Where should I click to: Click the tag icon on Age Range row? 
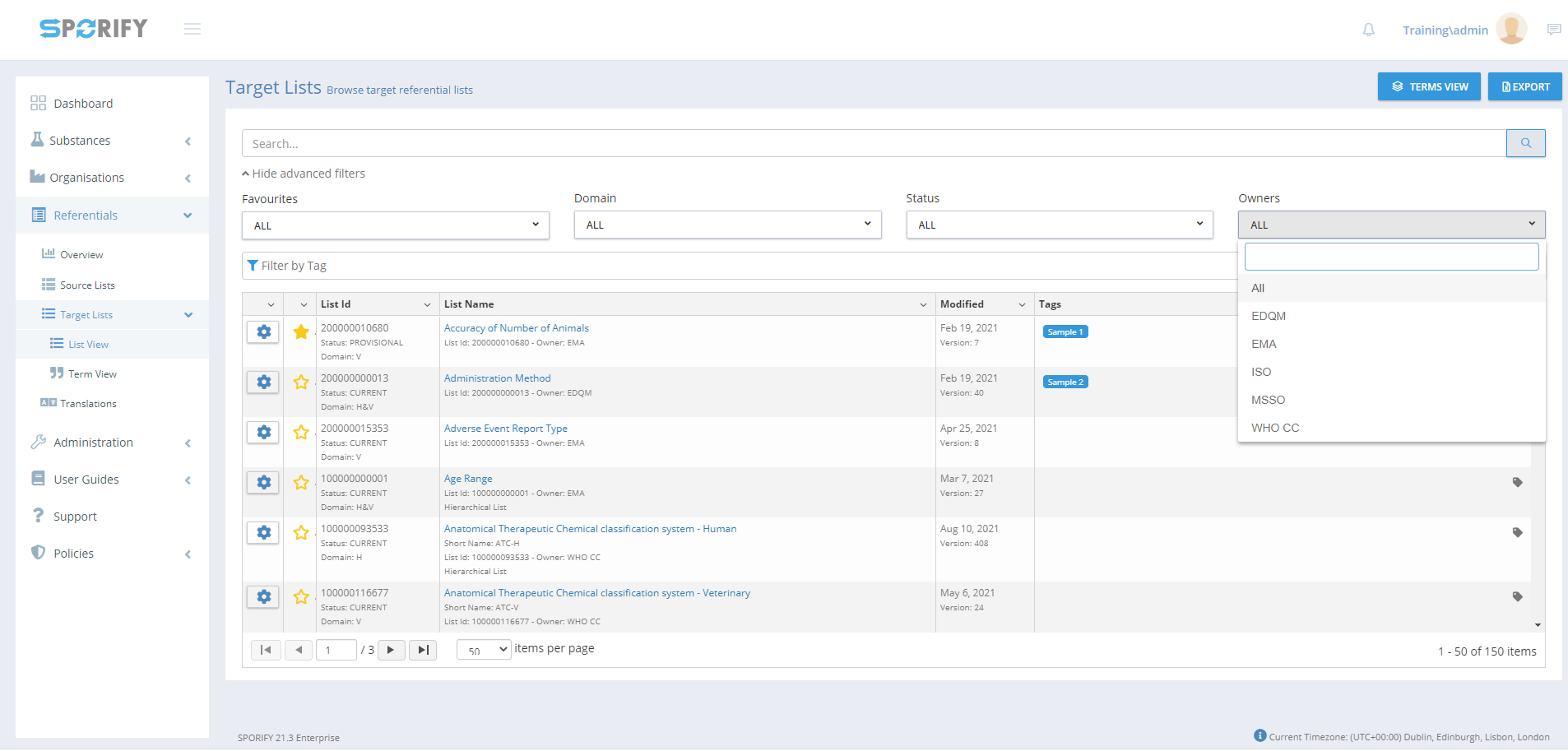click(1517, 482)
